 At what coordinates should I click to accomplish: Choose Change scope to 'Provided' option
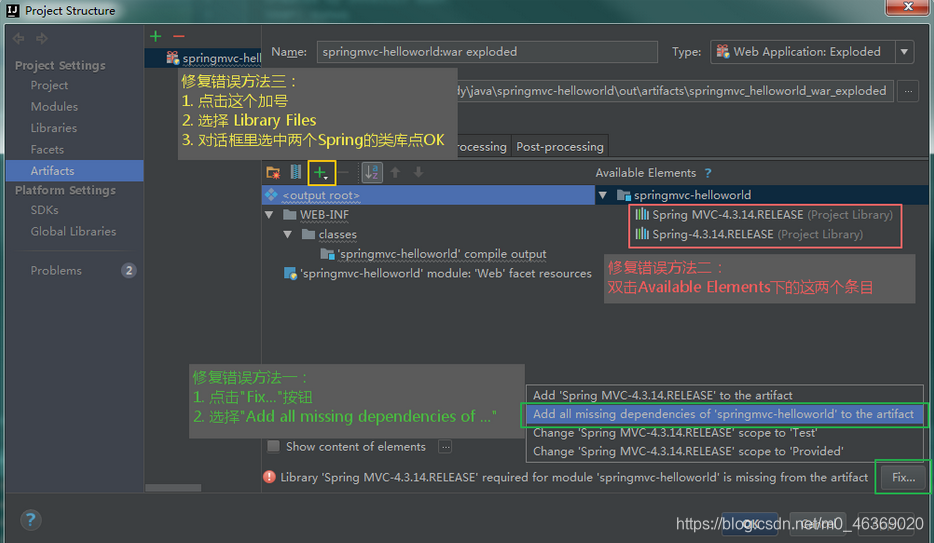point(688,451)
